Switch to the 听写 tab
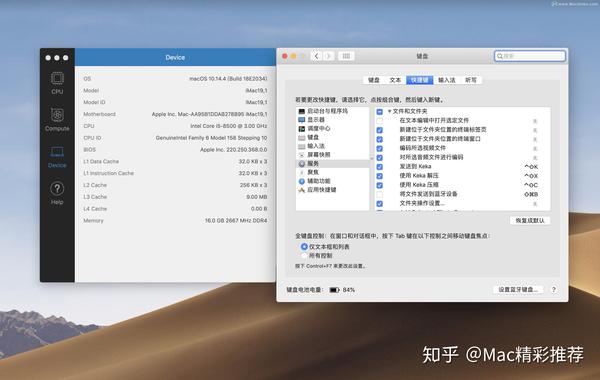 471,80
